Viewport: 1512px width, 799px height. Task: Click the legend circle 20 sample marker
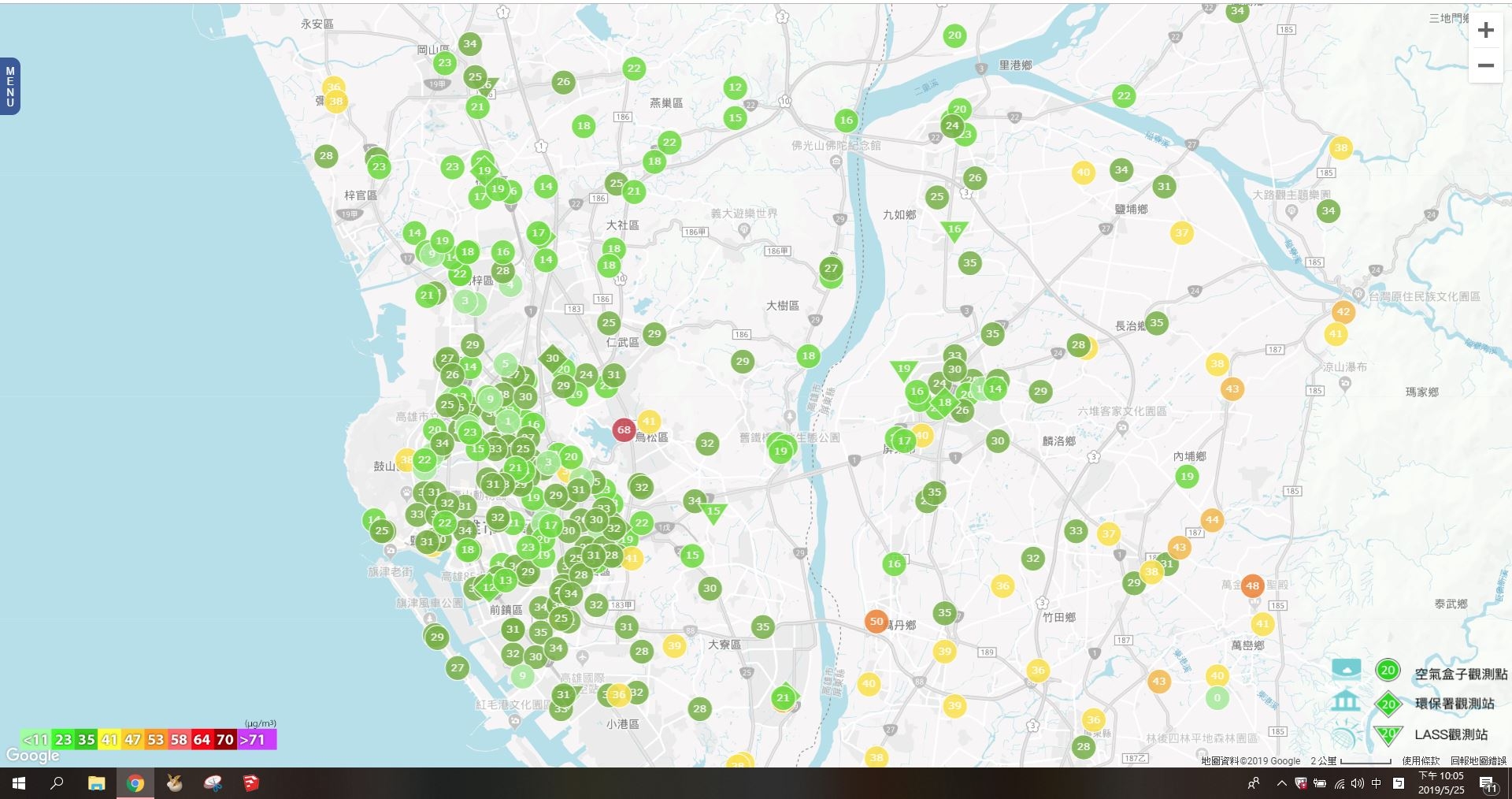tap(1388, 671)
